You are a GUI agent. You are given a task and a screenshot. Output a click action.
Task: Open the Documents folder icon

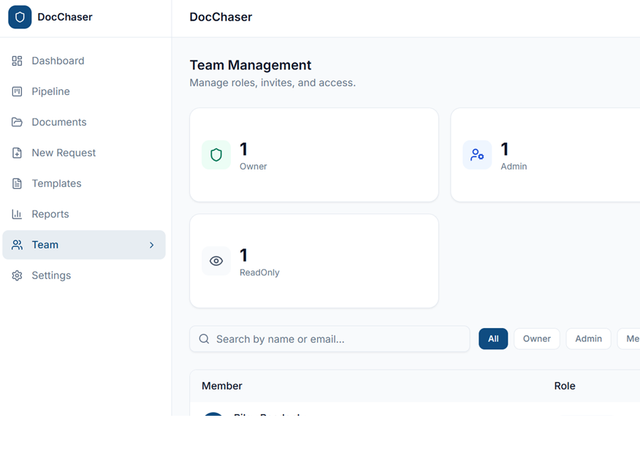click(x=17, y=122)
